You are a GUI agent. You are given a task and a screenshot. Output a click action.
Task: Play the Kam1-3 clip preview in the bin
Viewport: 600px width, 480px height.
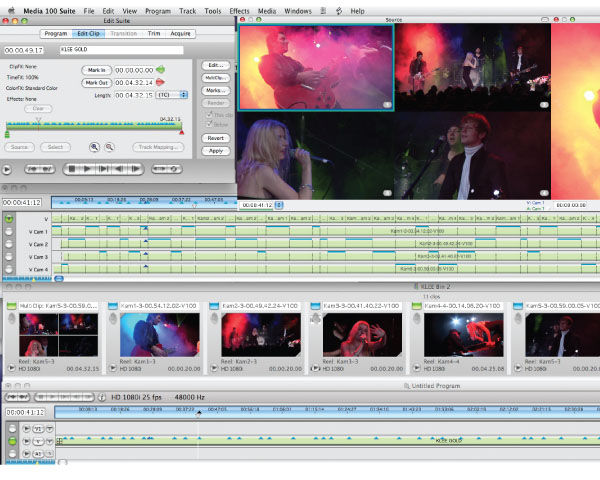[x=112, y=368]
